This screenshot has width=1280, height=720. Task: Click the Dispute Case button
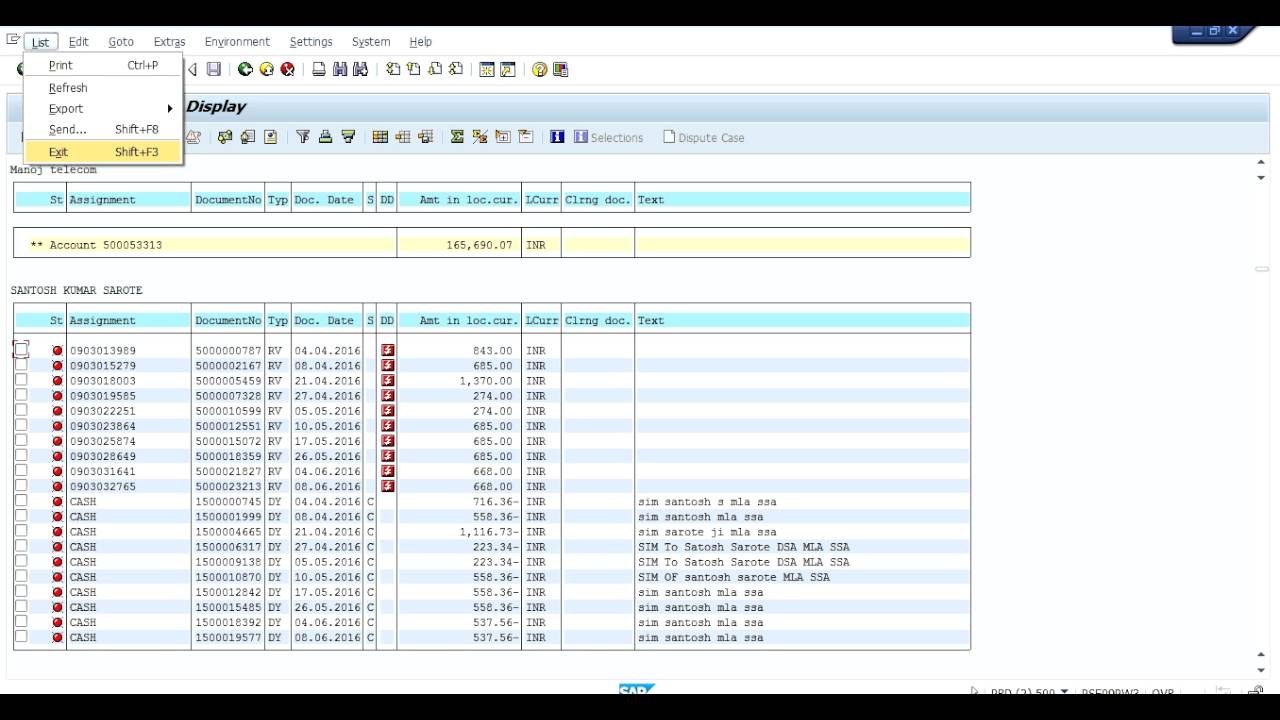coord(703,137)
